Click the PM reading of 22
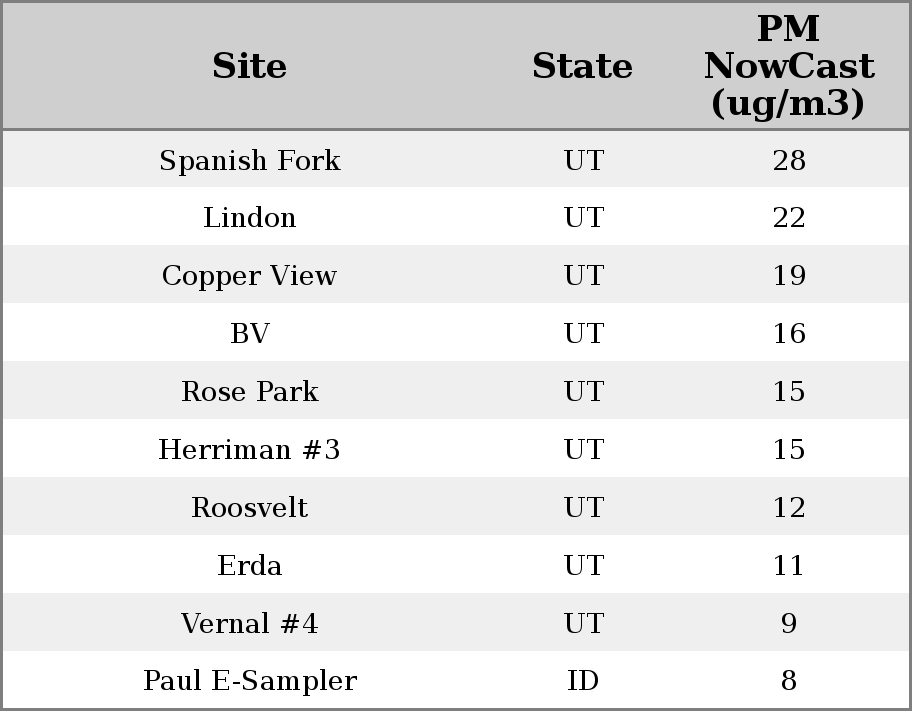The width and height of the screenshot is (912, 711). (788, 218)
